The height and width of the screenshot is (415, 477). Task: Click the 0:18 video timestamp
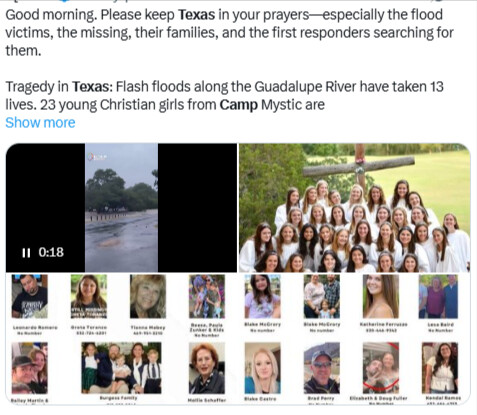(x=51, y=252)
